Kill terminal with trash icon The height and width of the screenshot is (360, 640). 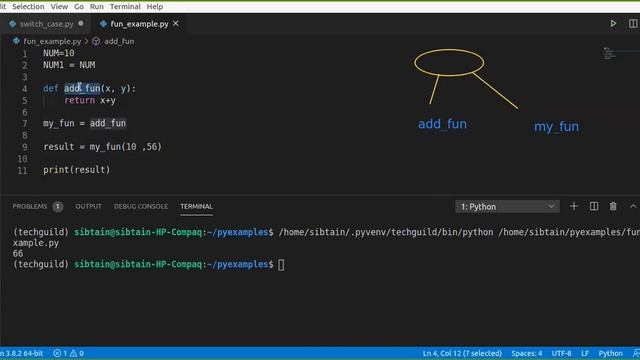tap(613, 207)
